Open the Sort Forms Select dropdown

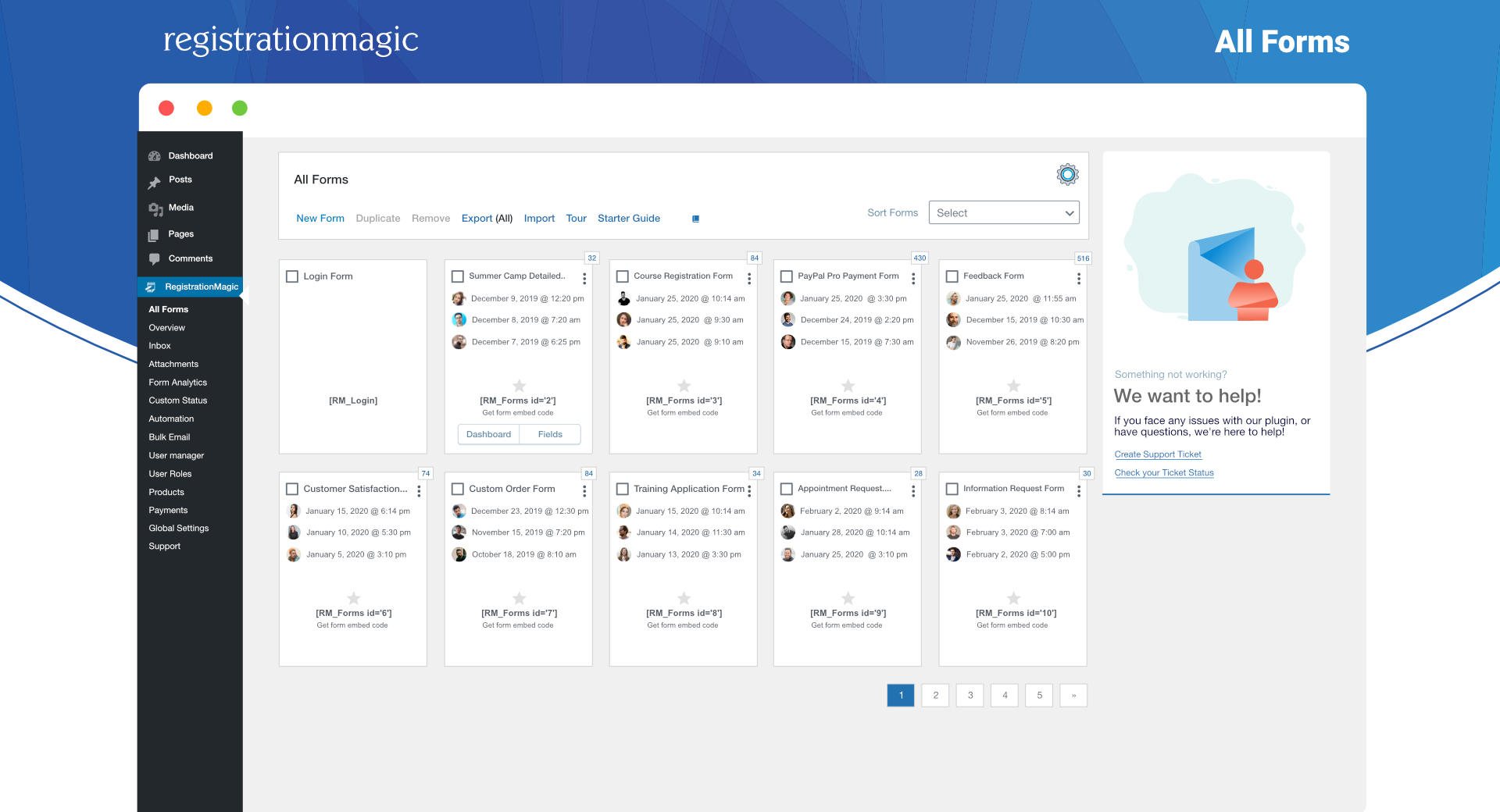1004,212
